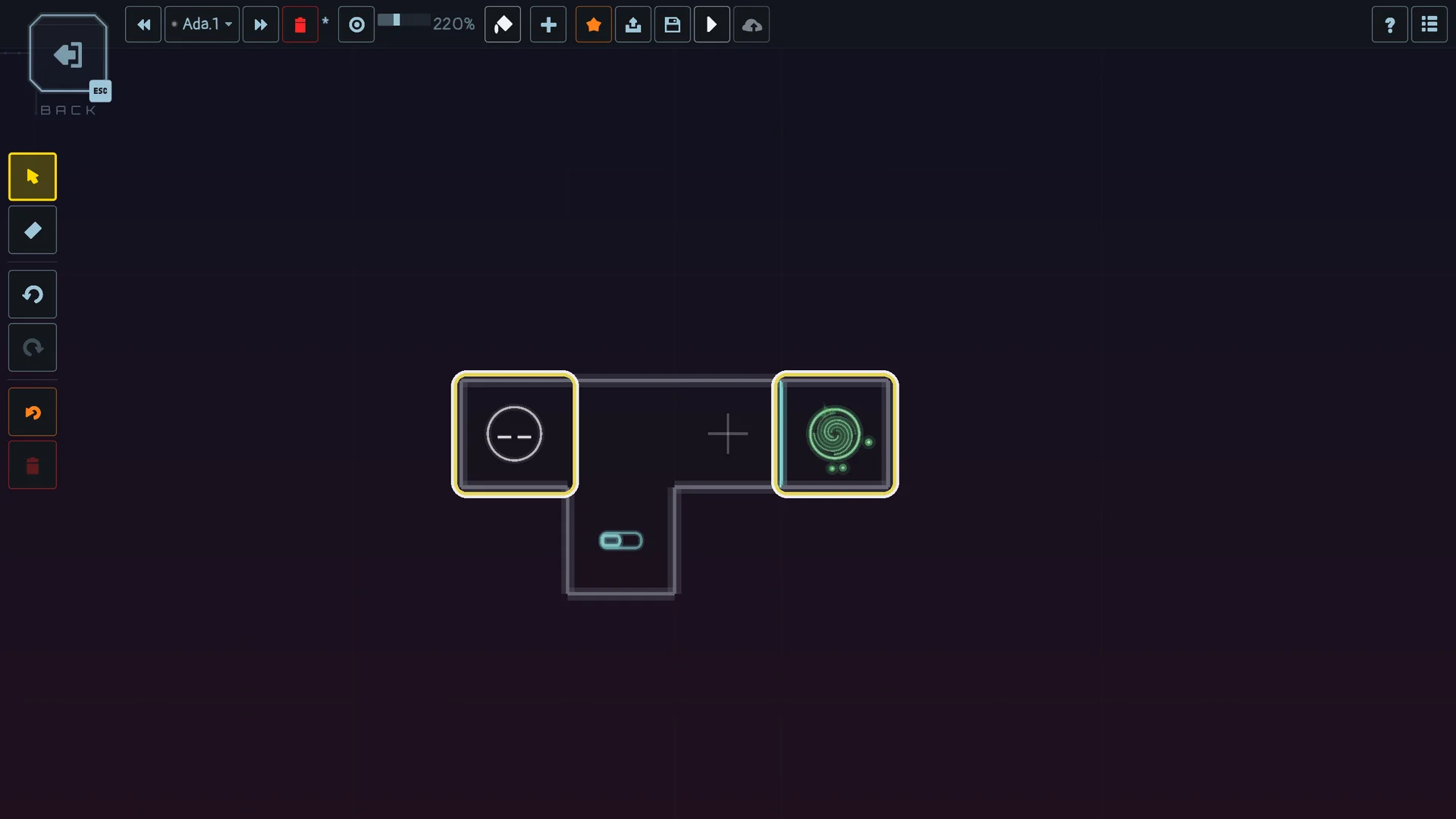Click the play level button

712,24
